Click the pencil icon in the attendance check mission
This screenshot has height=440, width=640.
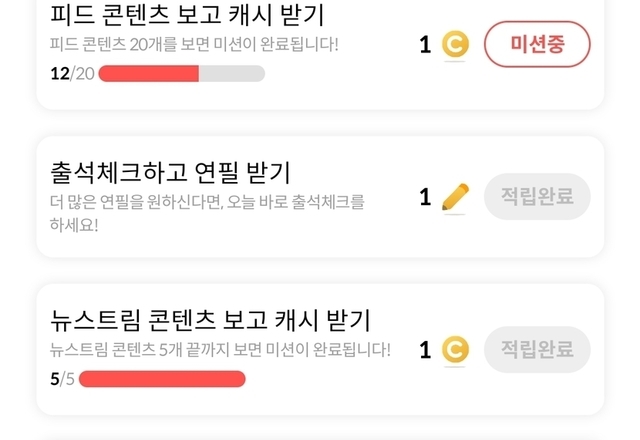pyautogui.click(x=455, y=197)
